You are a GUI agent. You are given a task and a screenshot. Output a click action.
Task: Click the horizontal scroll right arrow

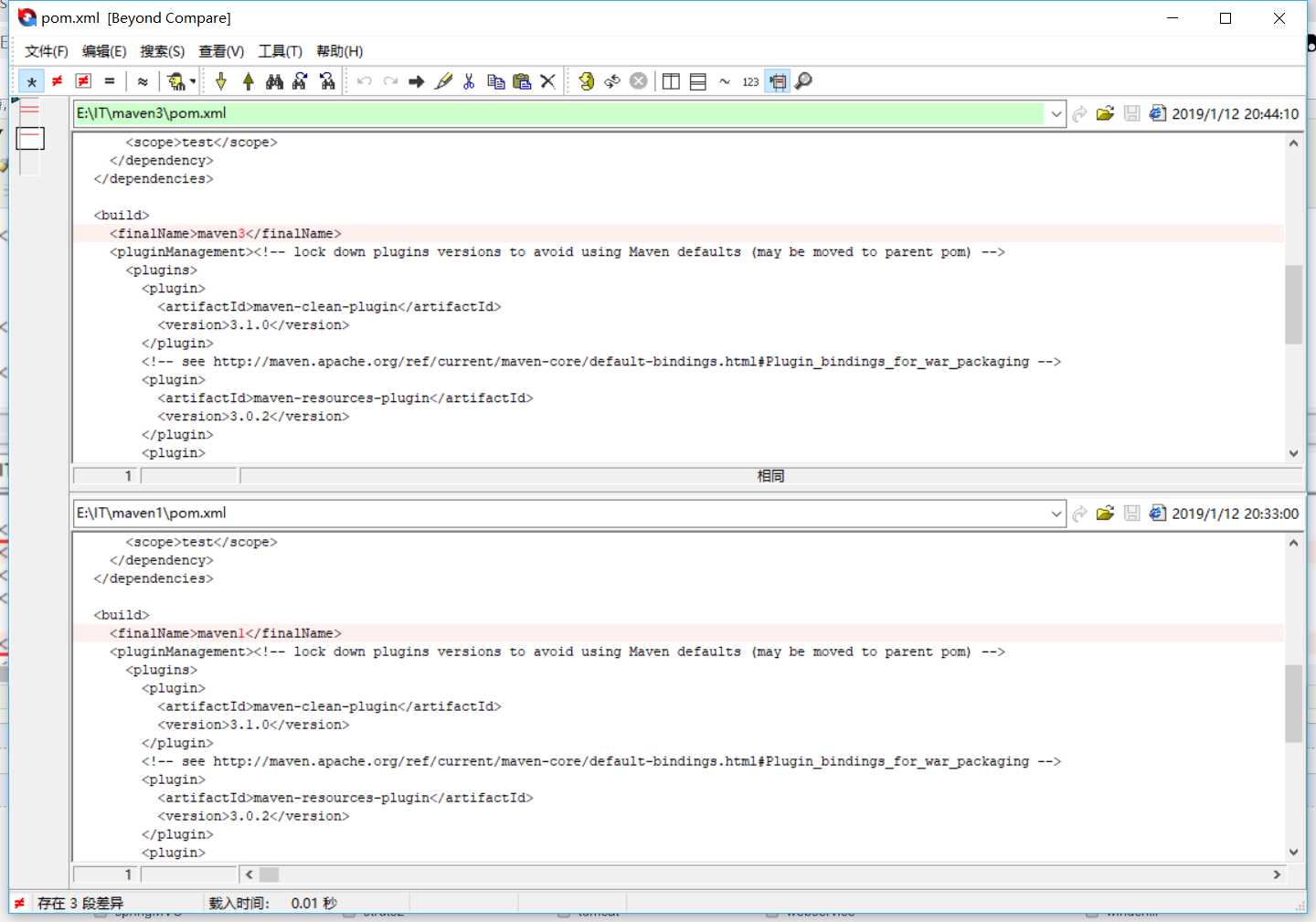[x=1277, y=874]
